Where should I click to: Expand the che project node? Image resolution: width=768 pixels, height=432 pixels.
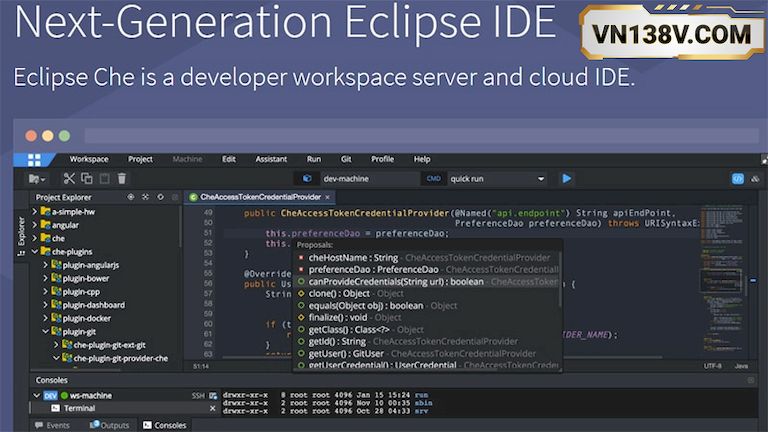34,238
